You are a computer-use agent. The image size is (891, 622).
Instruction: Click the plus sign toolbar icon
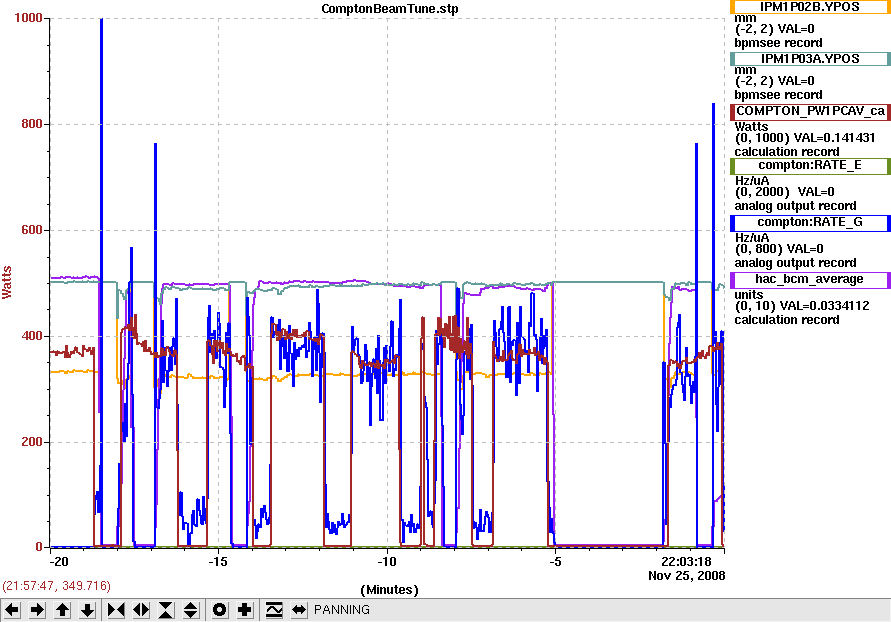[x=244, y=610]
